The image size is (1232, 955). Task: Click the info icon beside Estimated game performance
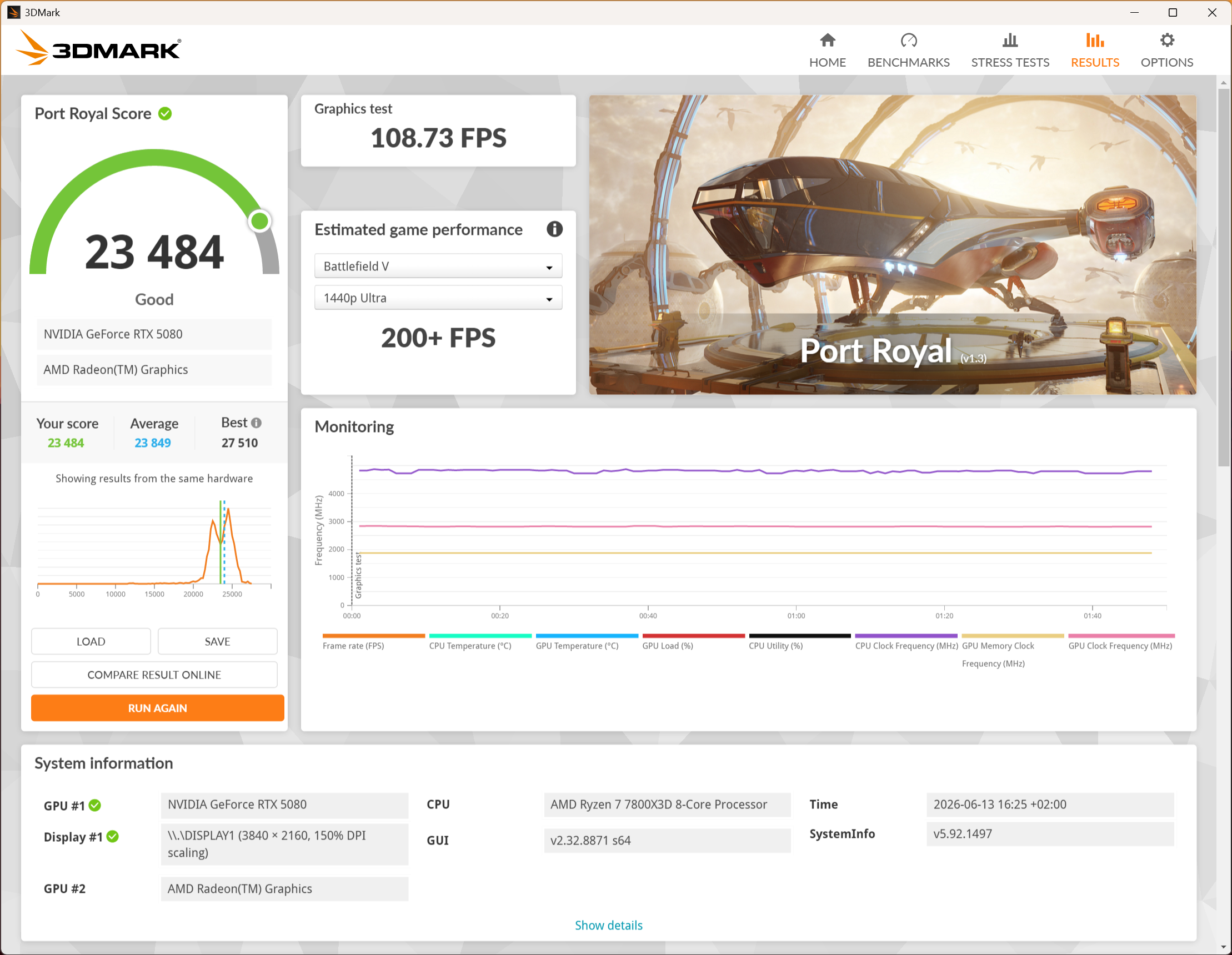(x=554, y=229)
